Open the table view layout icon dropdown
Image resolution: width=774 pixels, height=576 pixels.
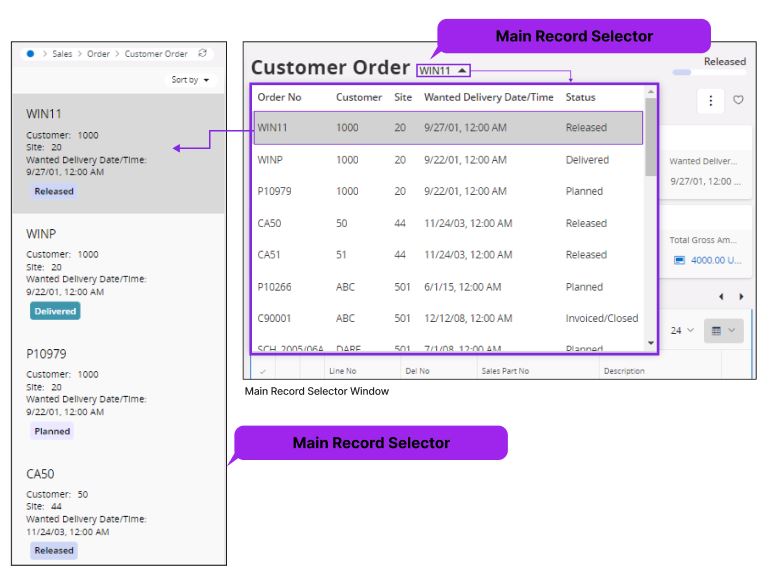723,331
